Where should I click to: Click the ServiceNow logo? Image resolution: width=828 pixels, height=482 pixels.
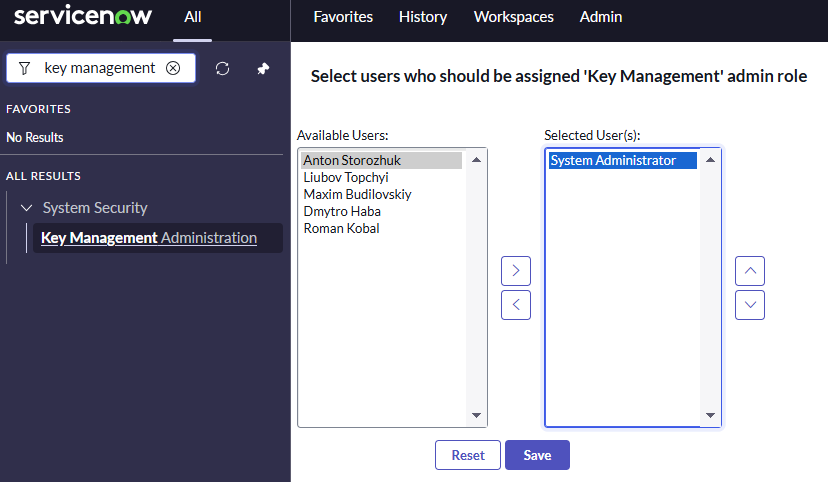pyautogui.click(x=82, y=17)
